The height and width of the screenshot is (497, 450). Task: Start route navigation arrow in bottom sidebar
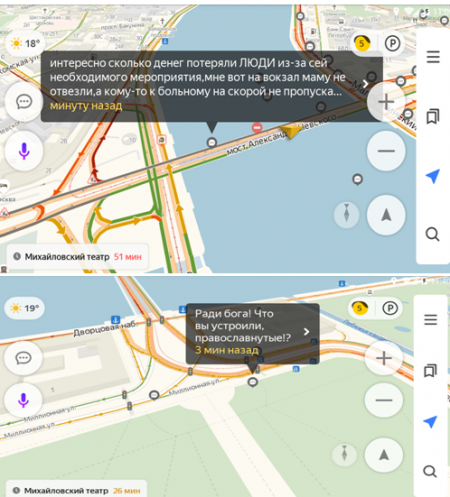tap(431, 422)
